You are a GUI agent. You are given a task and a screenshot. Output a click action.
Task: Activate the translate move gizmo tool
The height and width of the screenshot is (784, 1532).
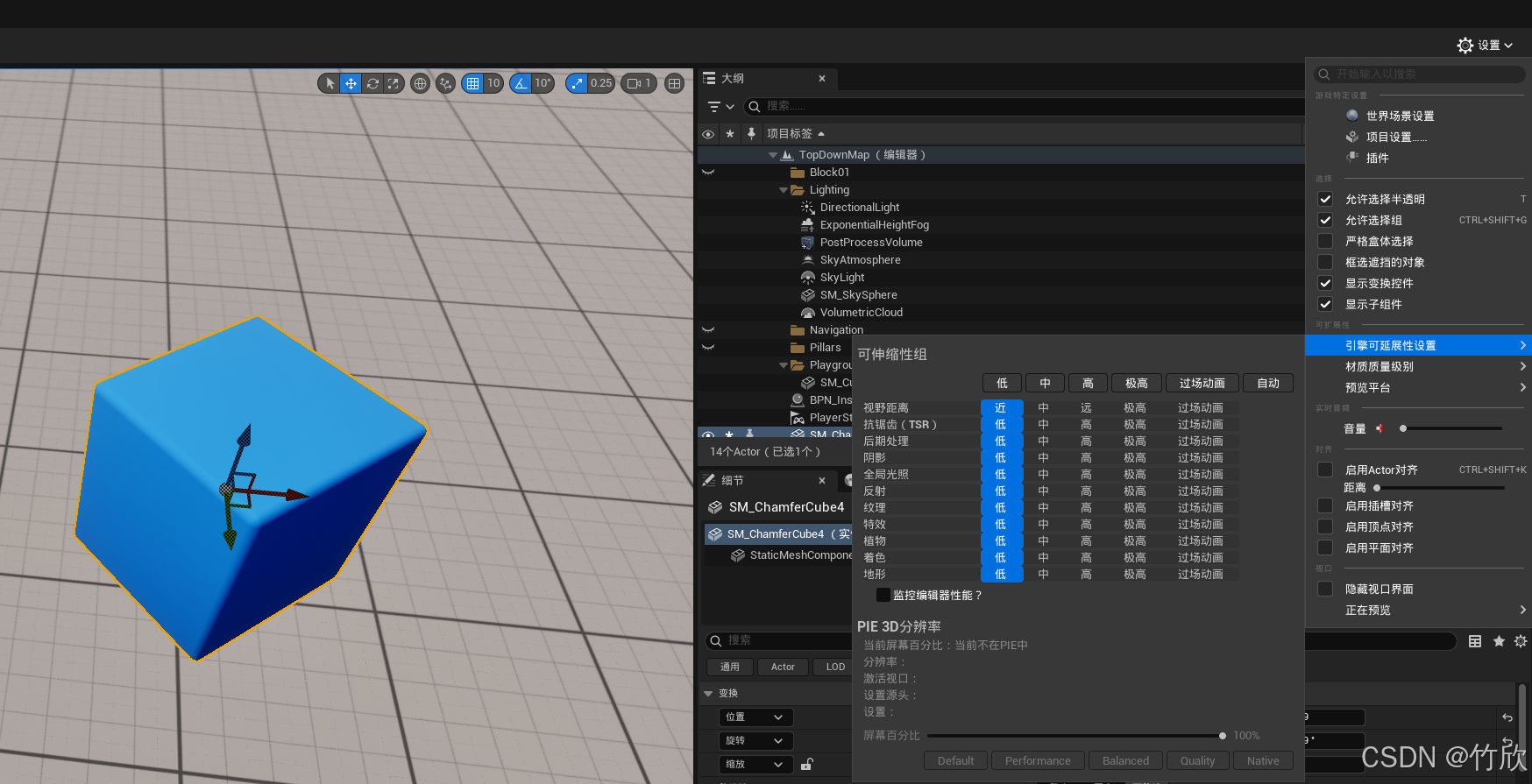tap(351, 83)
